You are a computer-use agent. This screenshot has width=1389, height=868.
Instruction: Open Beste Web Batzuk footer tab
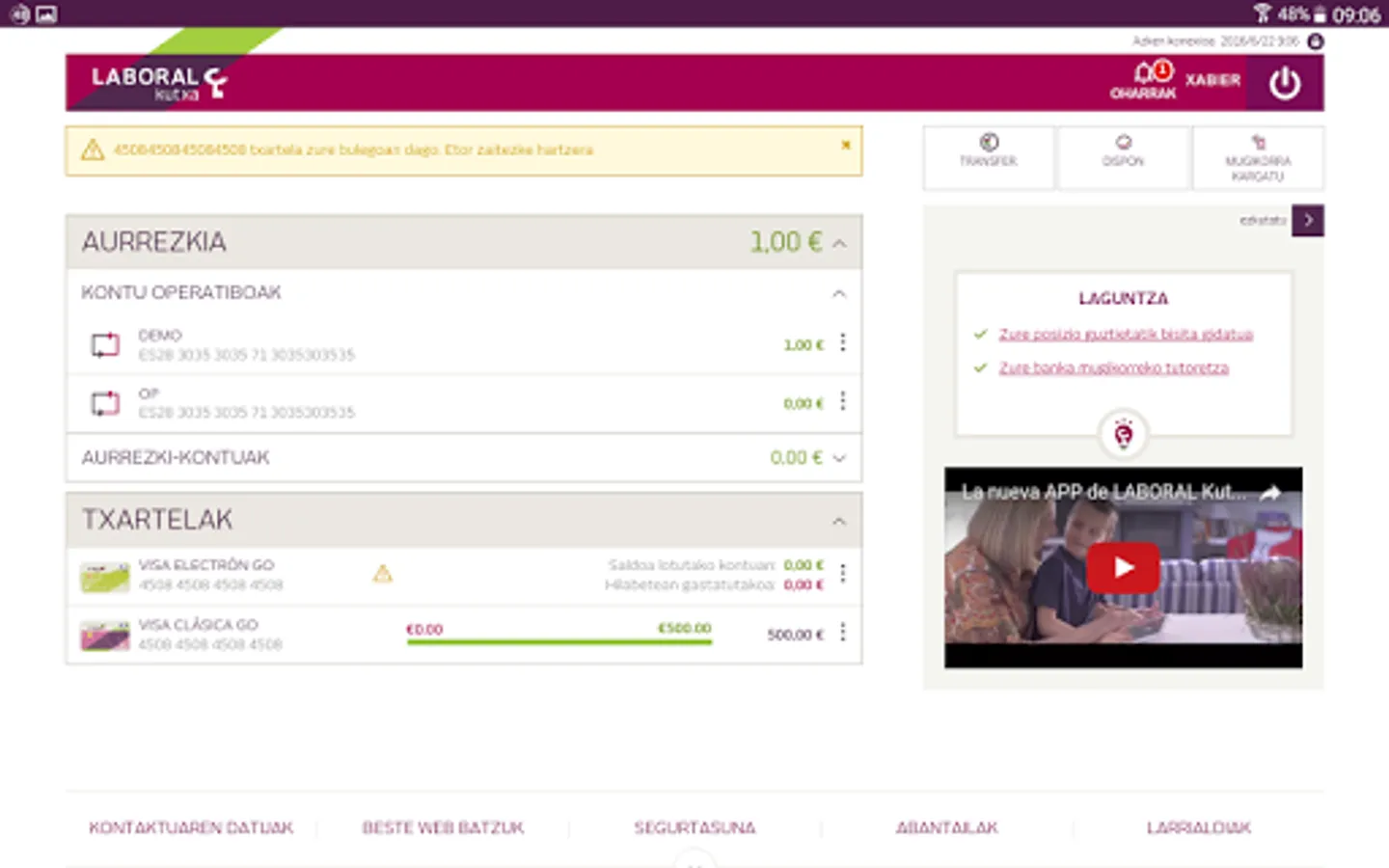(443, 827)
